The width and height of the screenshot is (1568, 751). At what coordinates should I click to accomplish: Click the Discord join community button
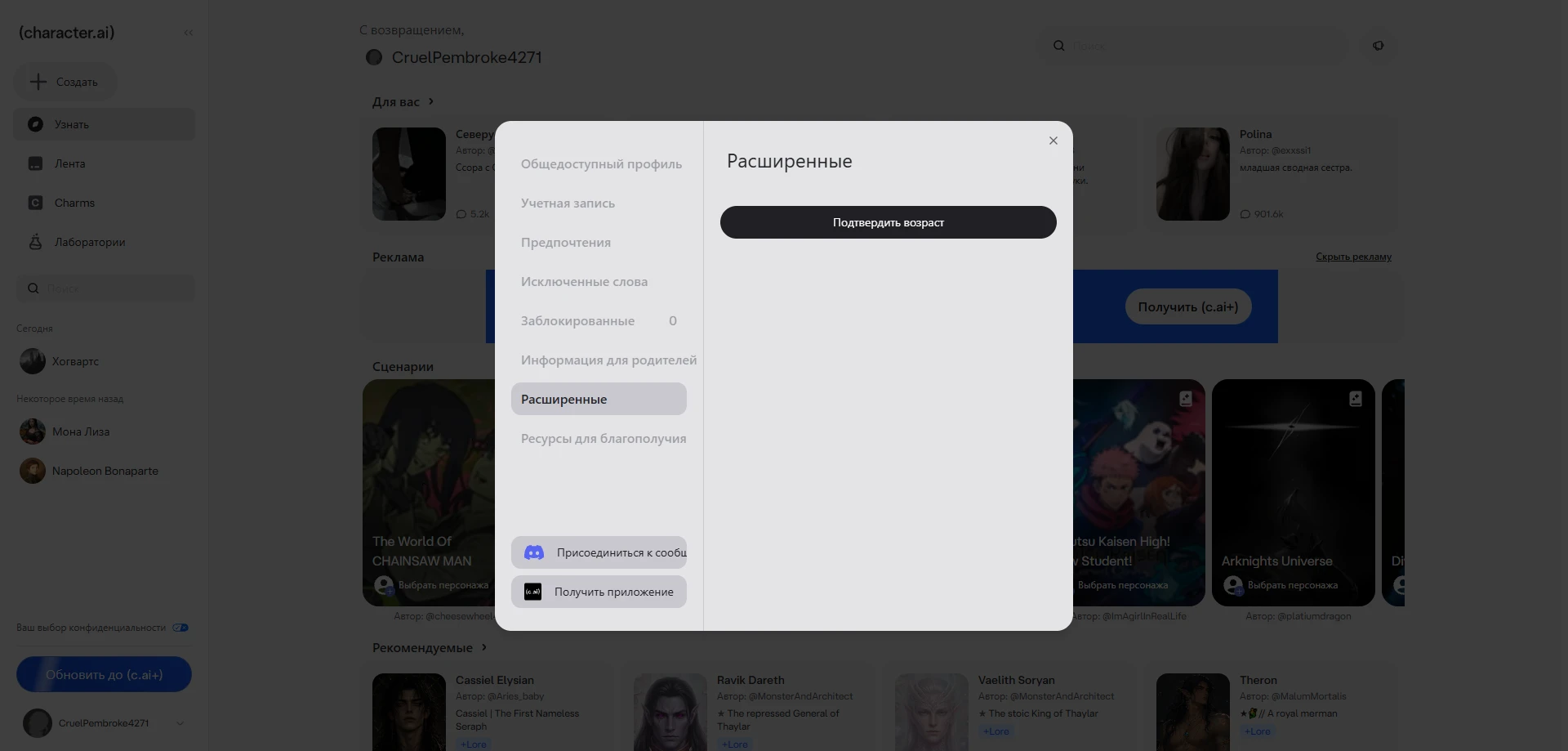(599, 552)
